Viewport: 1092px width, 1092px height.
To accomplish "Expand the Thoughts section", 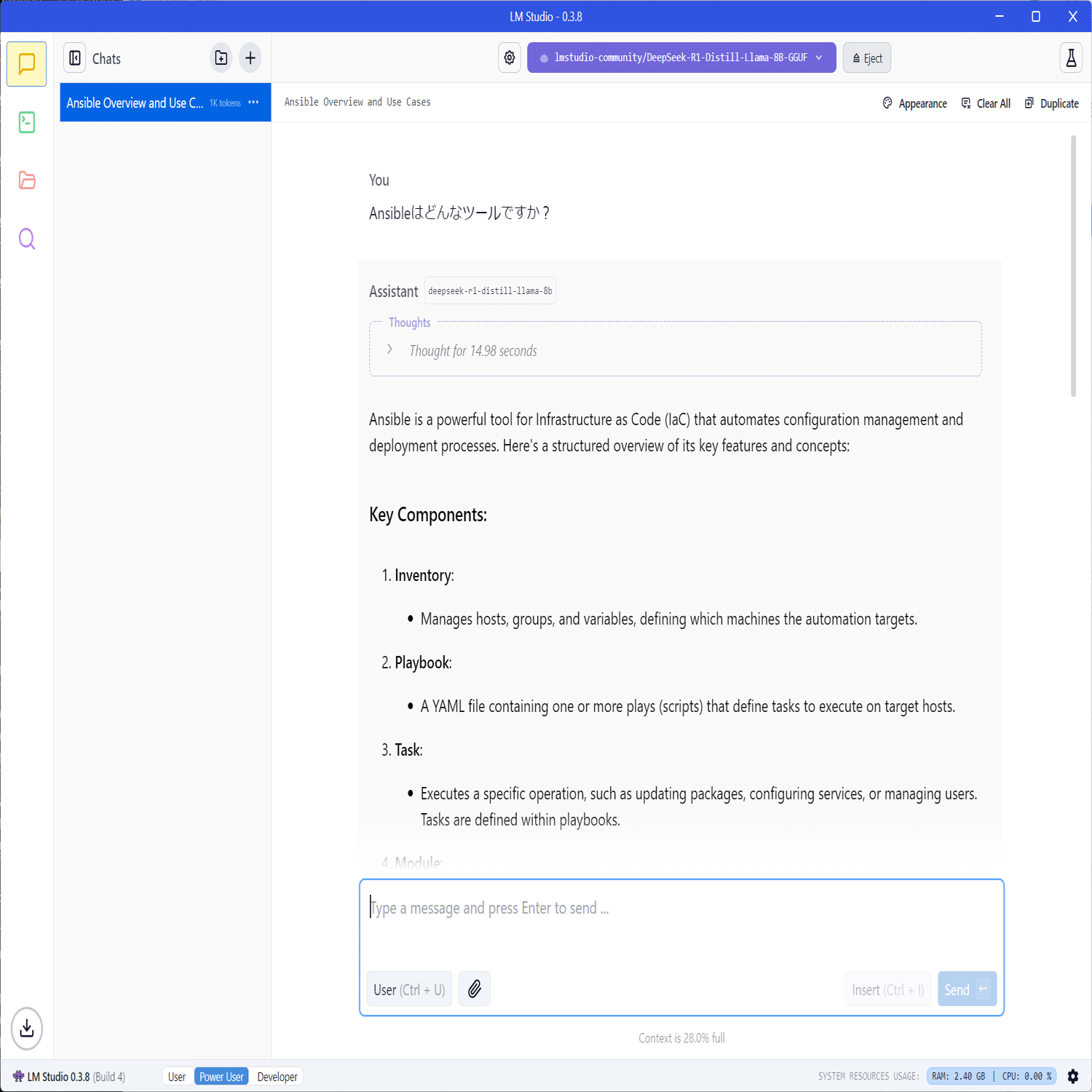I will point(390,350).
